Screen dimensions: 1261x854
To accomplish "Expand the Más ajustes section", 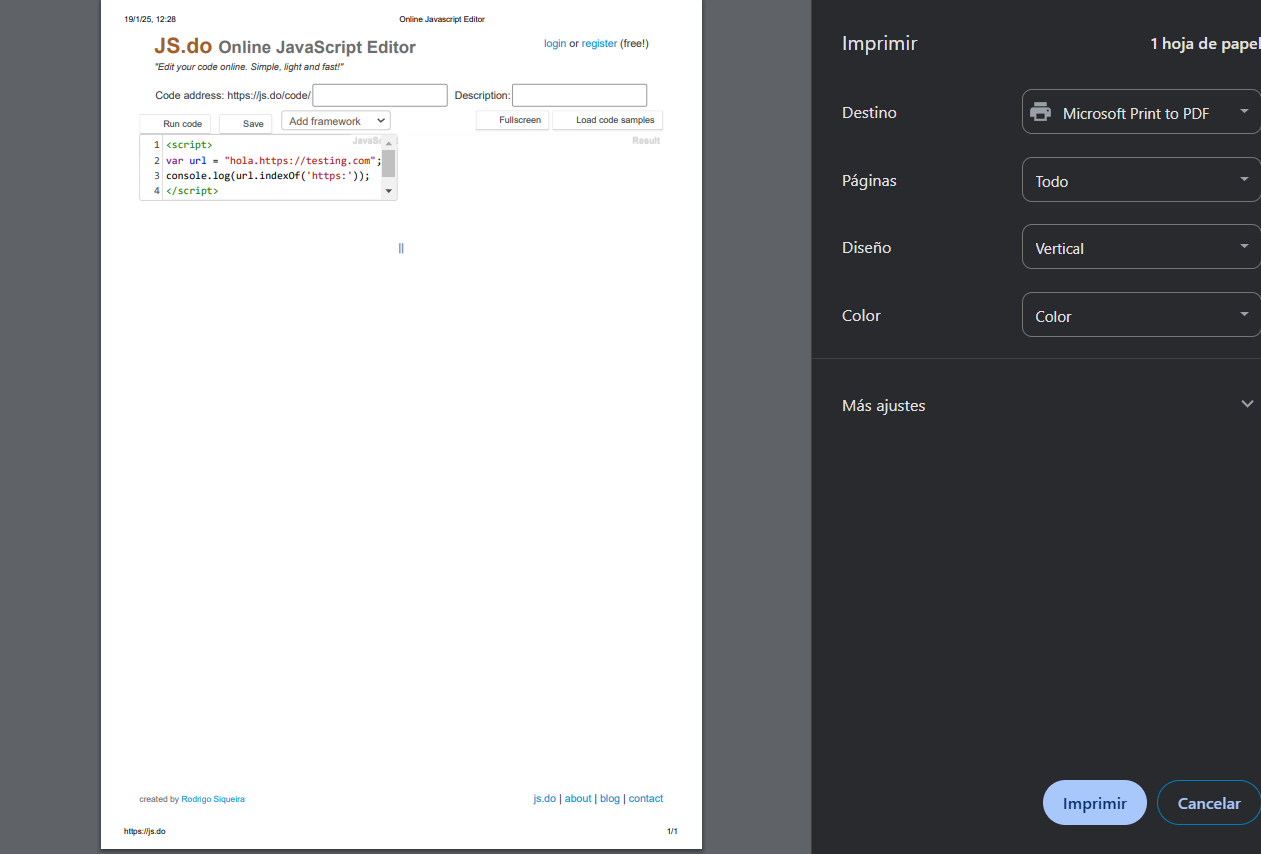I will 1047,405.
